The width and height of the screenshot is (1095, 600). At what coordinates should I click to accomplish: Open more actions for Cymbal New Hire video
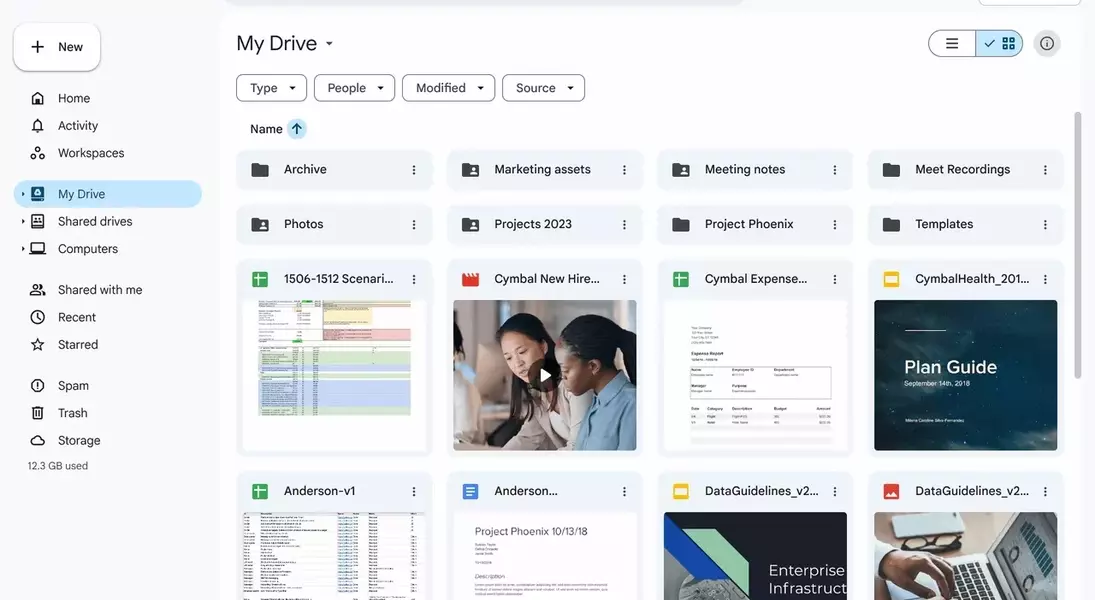click(624, 280)
